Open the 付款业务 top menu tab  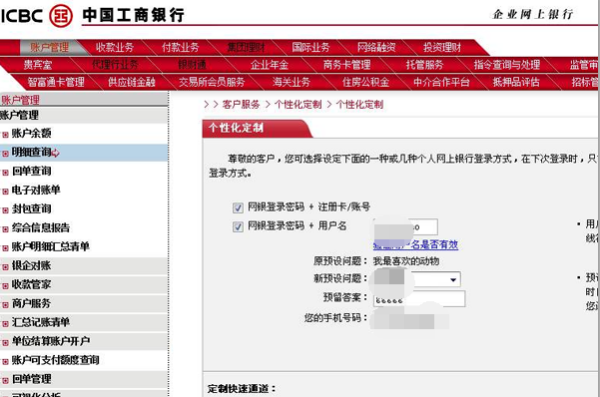[180, 47]
